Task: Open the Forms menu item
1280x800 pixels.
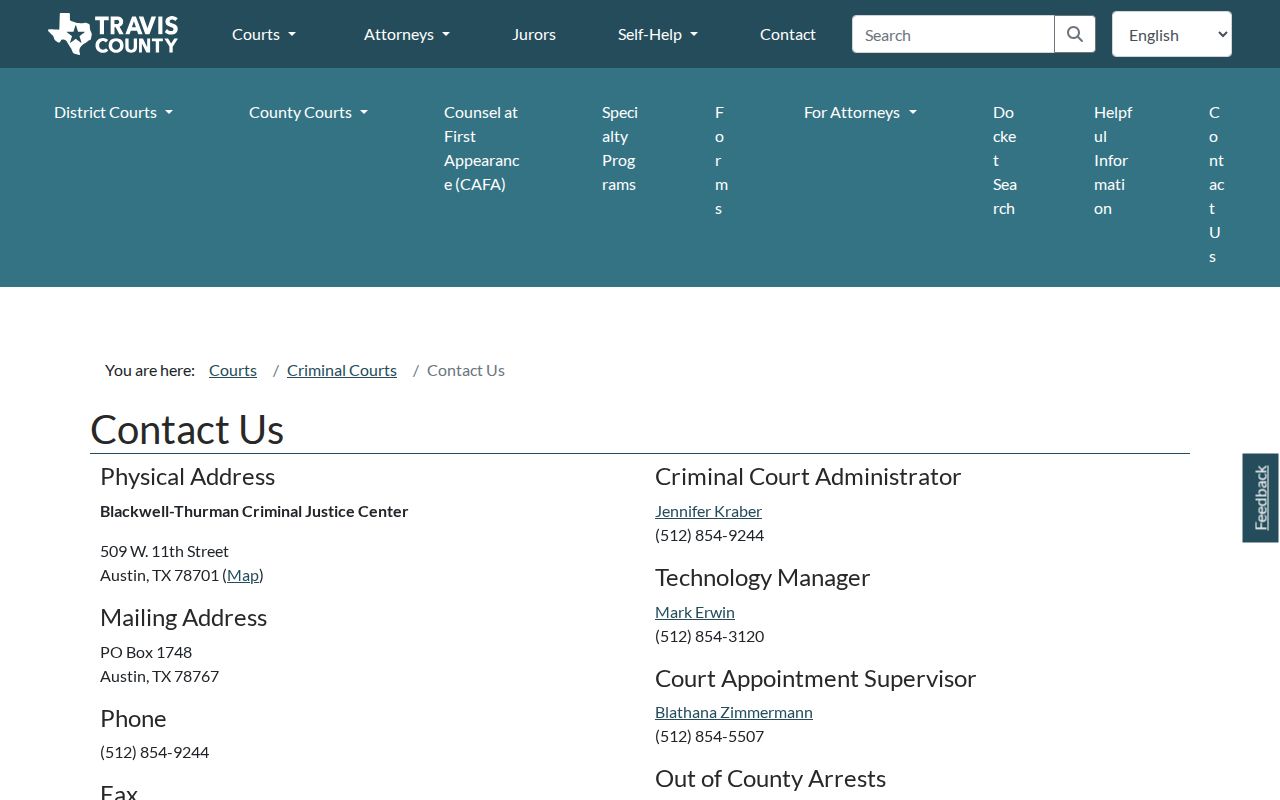Action: (x=720, y=160)
